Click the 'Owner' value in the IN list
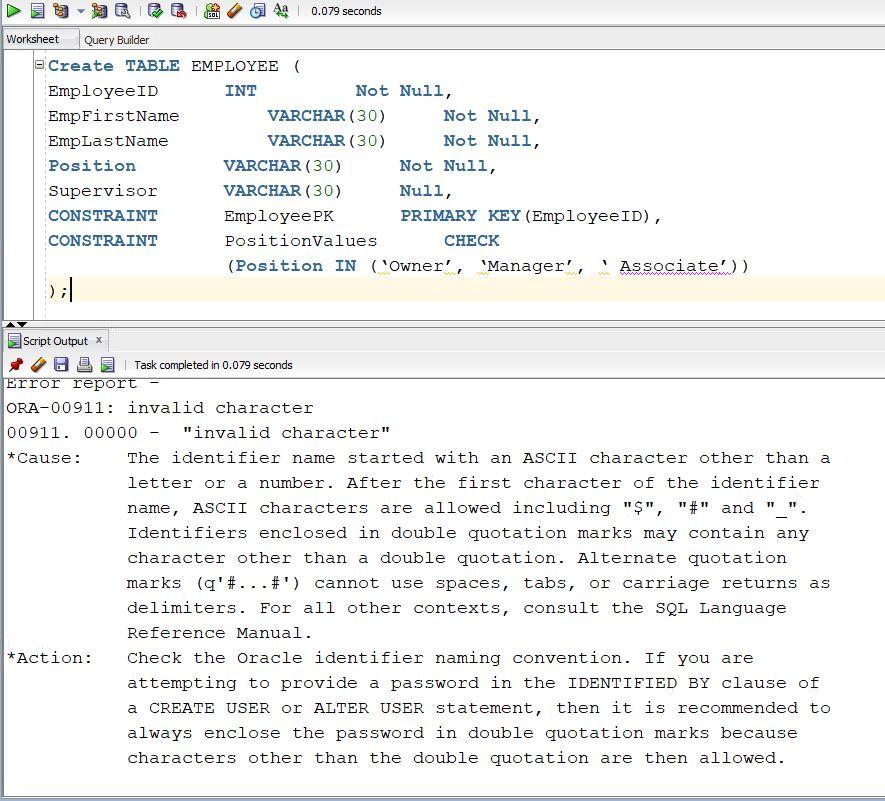The width and height of the screenshot is (885, 801). tap(415, 266)
